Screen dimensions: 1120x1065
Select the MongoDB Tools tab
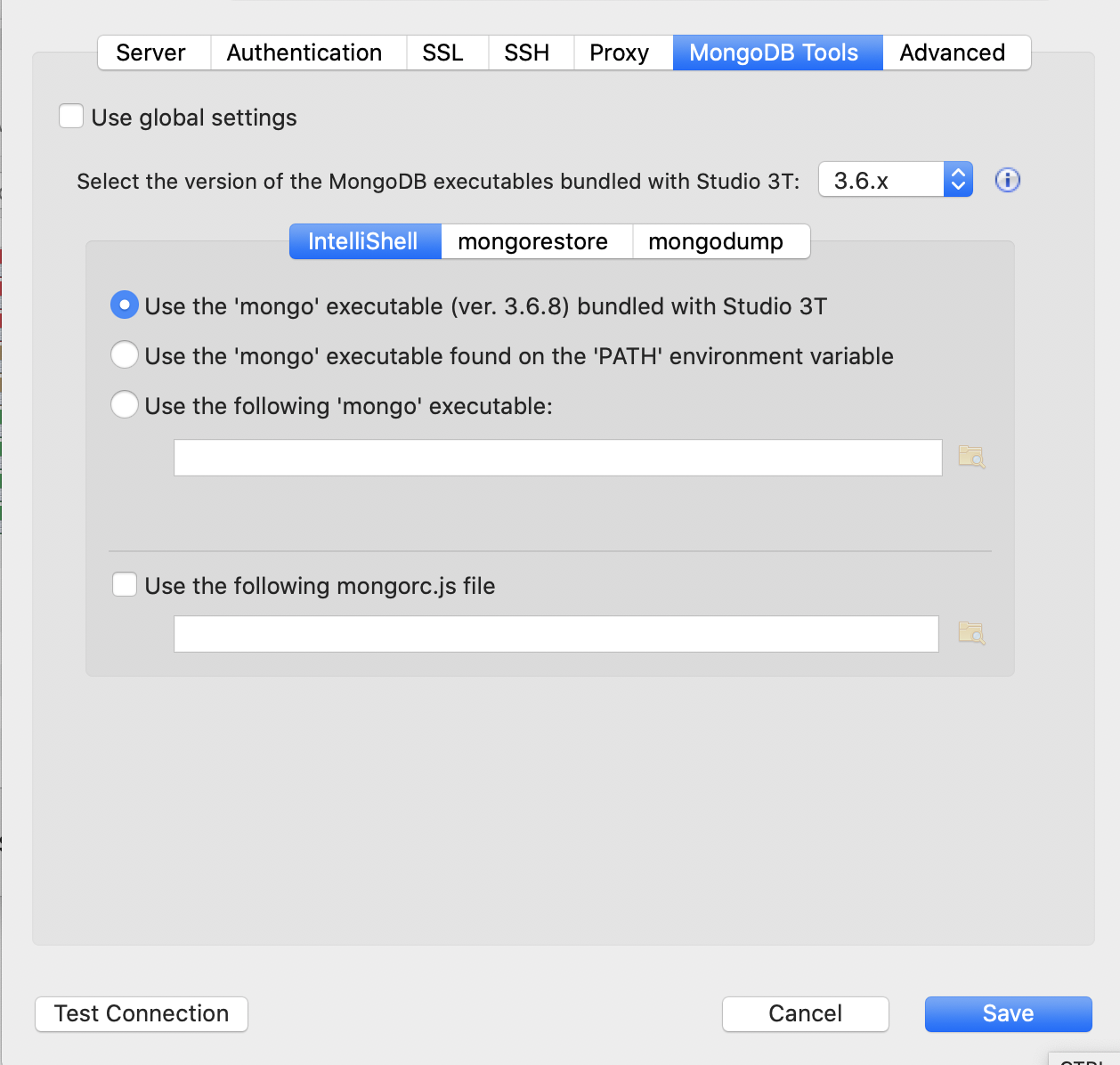click(777, 53)
